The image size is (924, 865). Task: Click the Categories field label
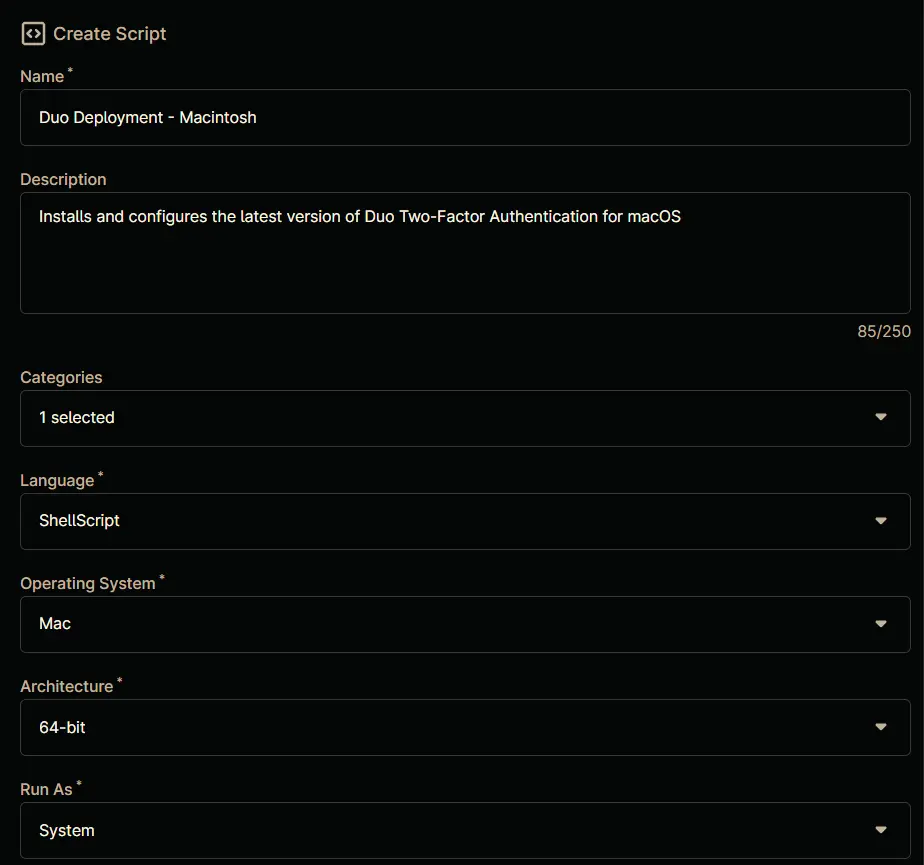tap(61, 378)
